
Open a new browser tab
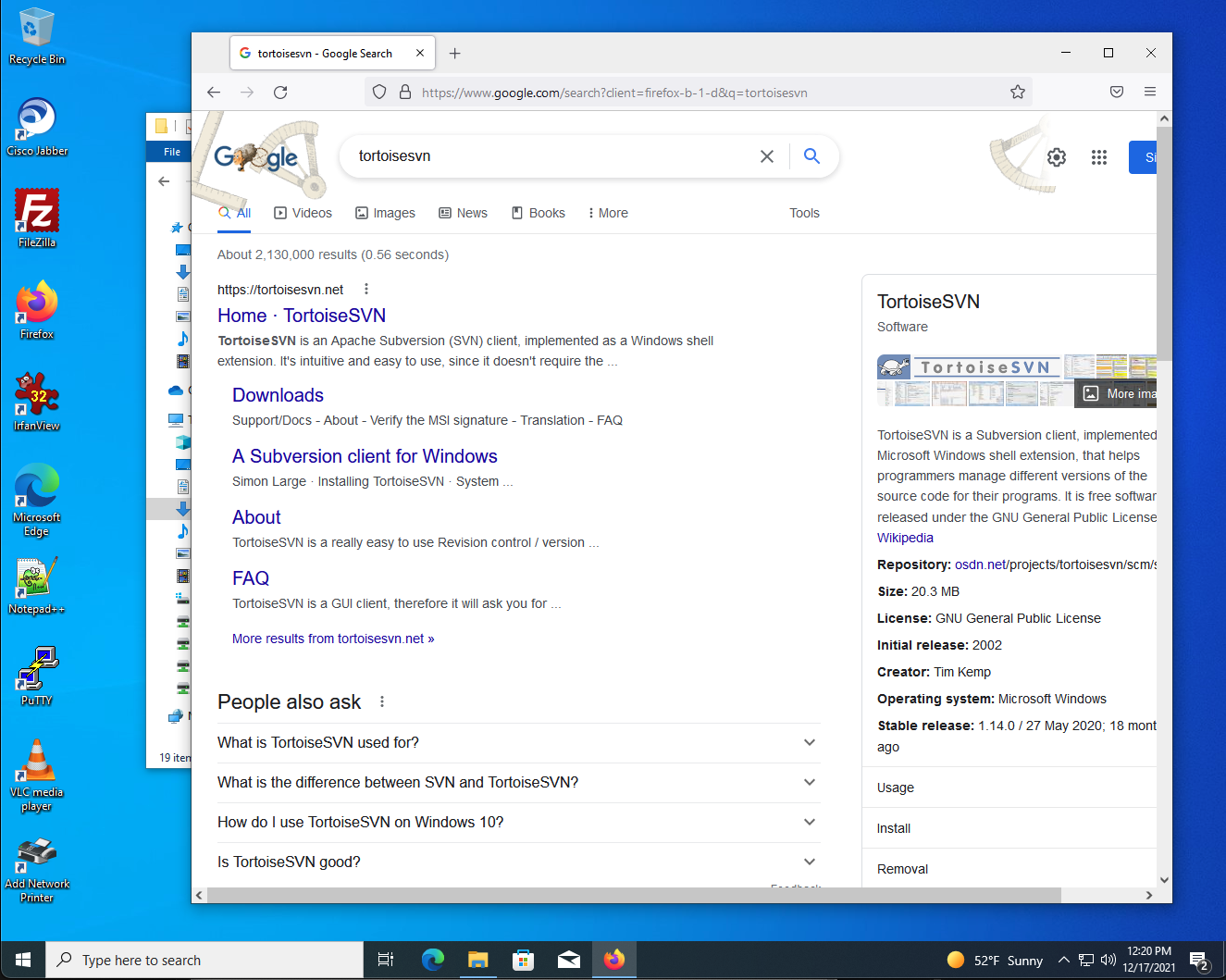point(454,54)
